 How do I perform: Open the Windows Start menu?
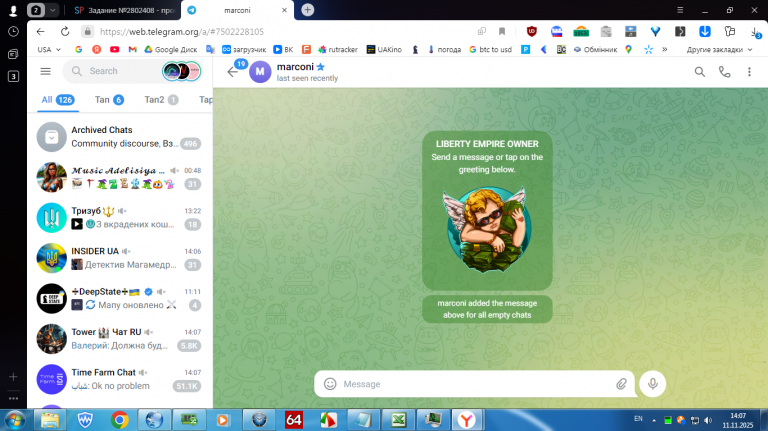tap(15, 420)
